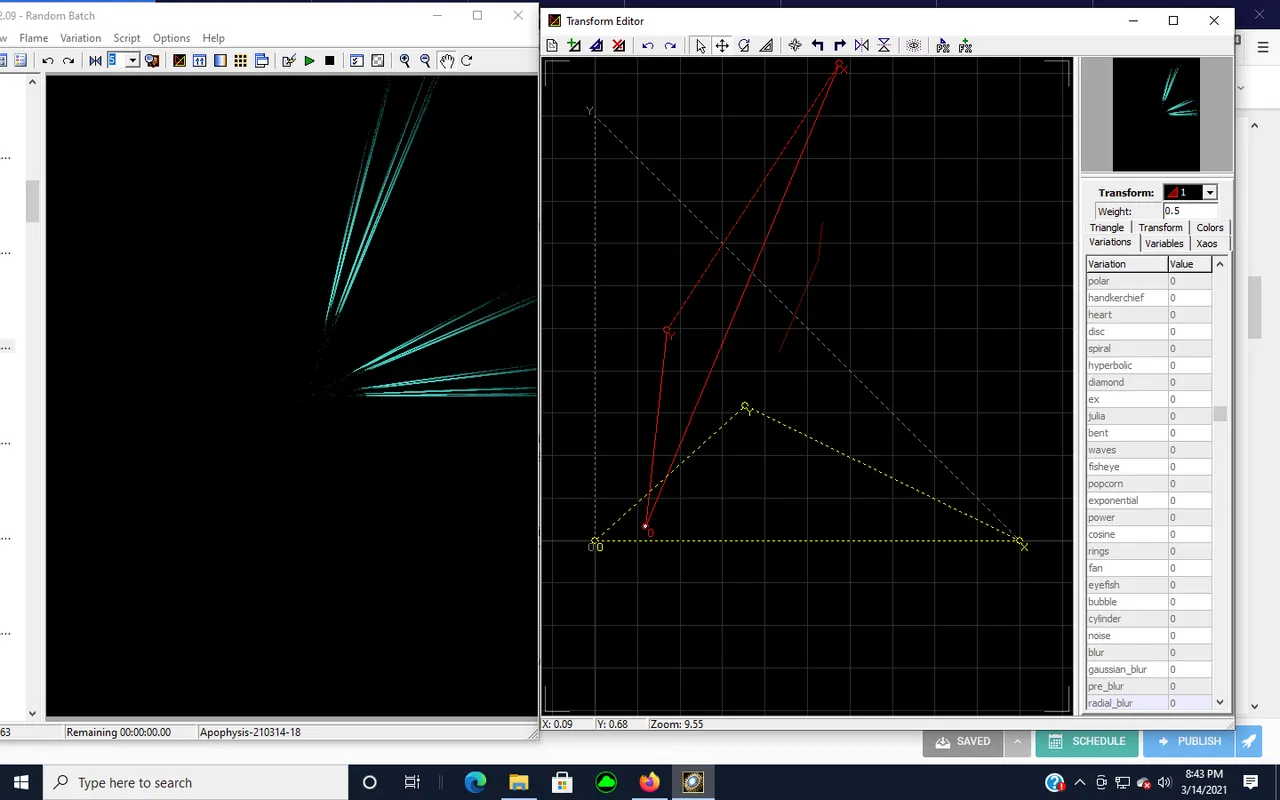Viewport: 1280px width, 800px height.
Task: Click the gaussian_blur variation row
Action: pyautogui.click(x=1149, y=670)
